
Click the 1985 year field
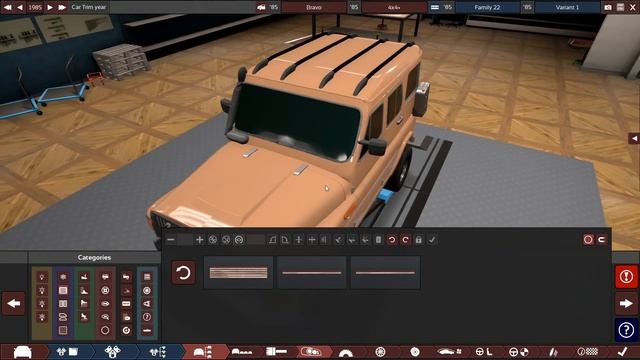pyautogui.click(x=35, y=7)
